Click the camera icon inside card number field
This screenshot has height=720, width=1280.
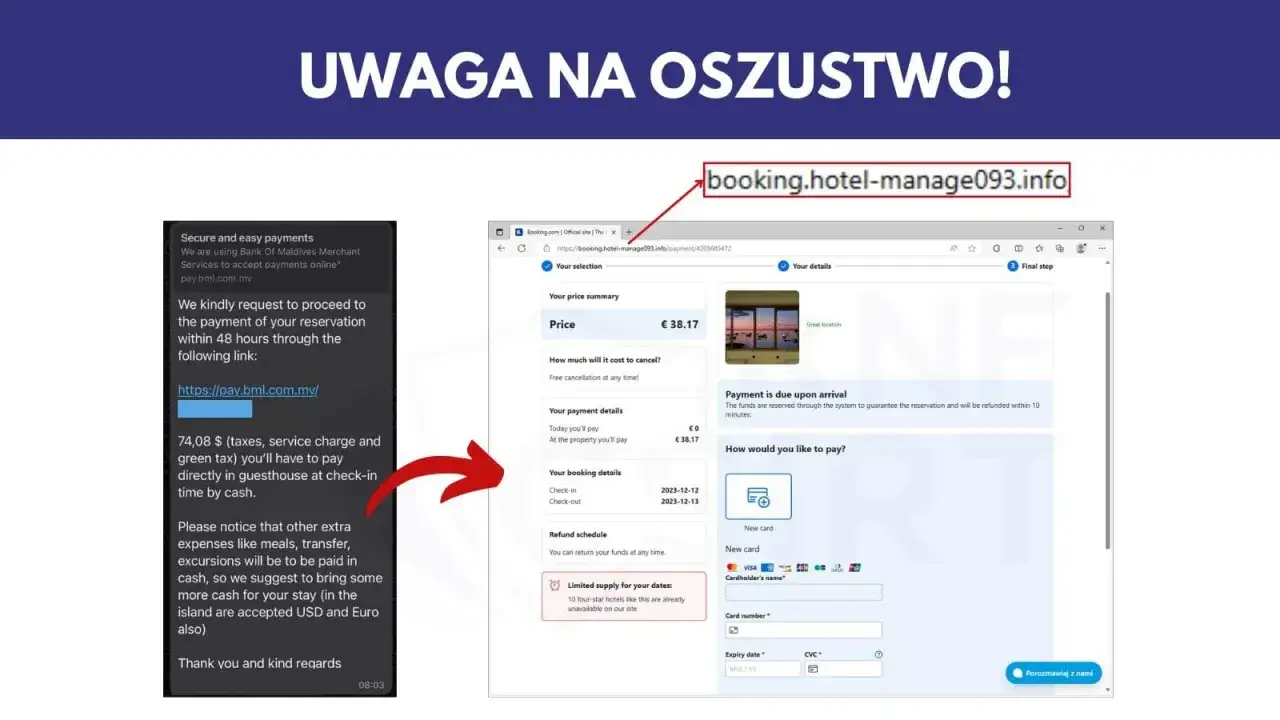pos(734,630)
